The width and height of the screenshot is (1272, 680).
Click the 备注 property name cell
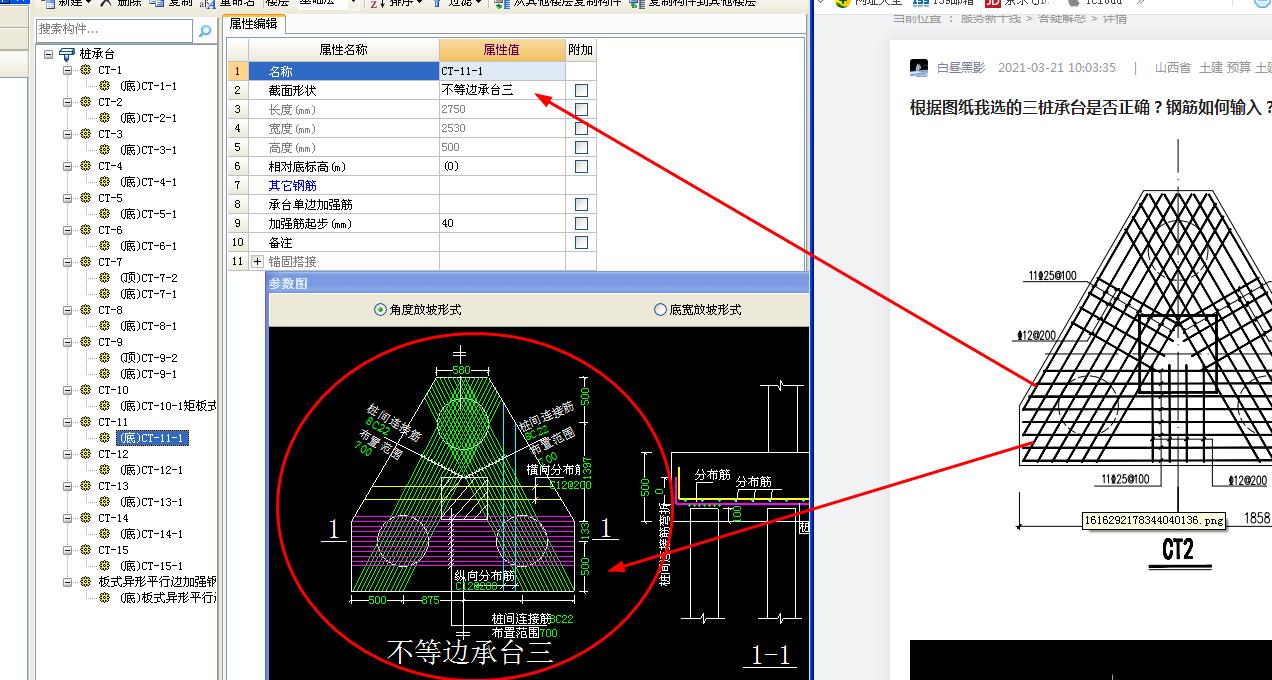pyautogui.click(x=343, y=242)
